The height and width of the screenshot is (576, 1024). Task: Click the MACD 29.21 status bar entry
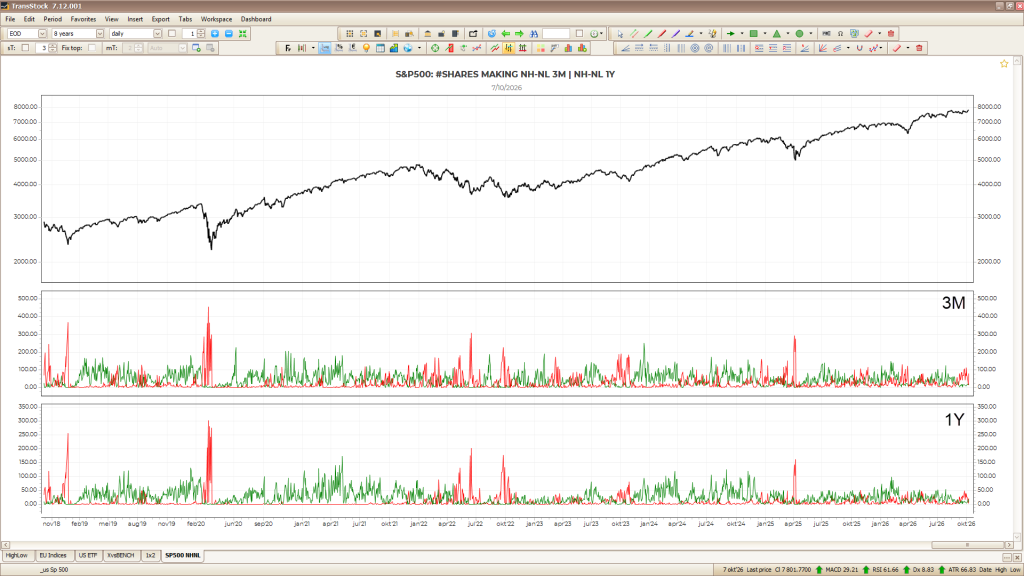[x=841, y=569]
